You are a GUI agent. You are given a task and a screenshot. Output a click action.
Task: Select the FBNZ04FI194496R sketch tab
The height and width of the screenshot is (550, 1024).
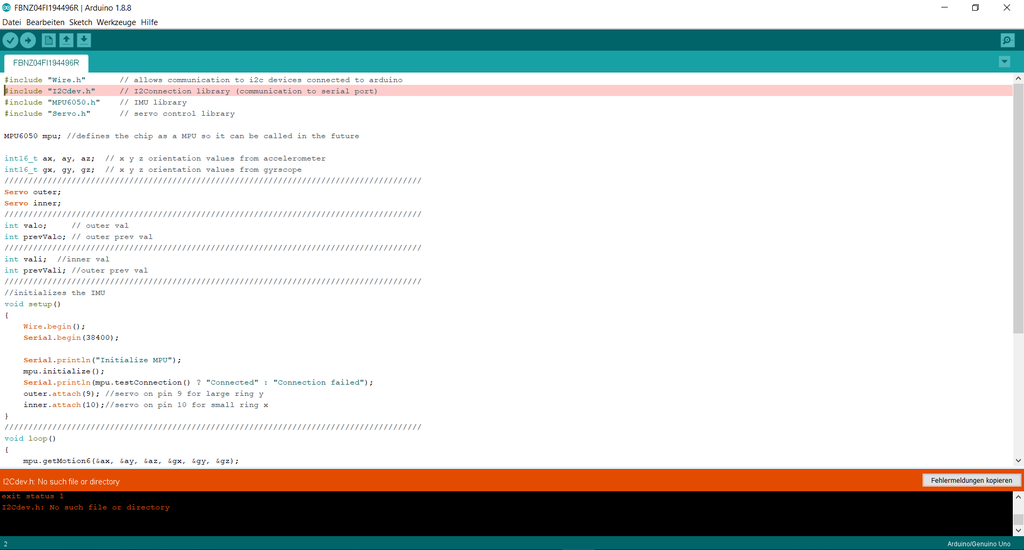[x=46, y=63]
